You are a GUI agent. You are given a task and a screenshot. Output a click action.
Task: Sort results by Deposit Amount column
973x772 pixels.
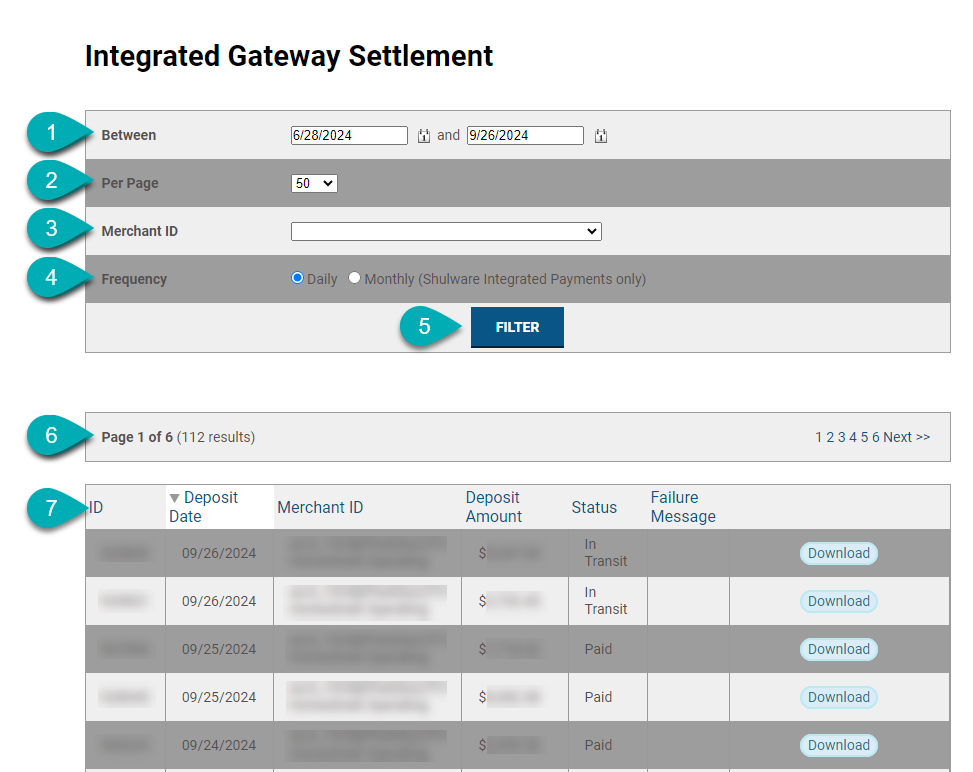click(495, 507)
